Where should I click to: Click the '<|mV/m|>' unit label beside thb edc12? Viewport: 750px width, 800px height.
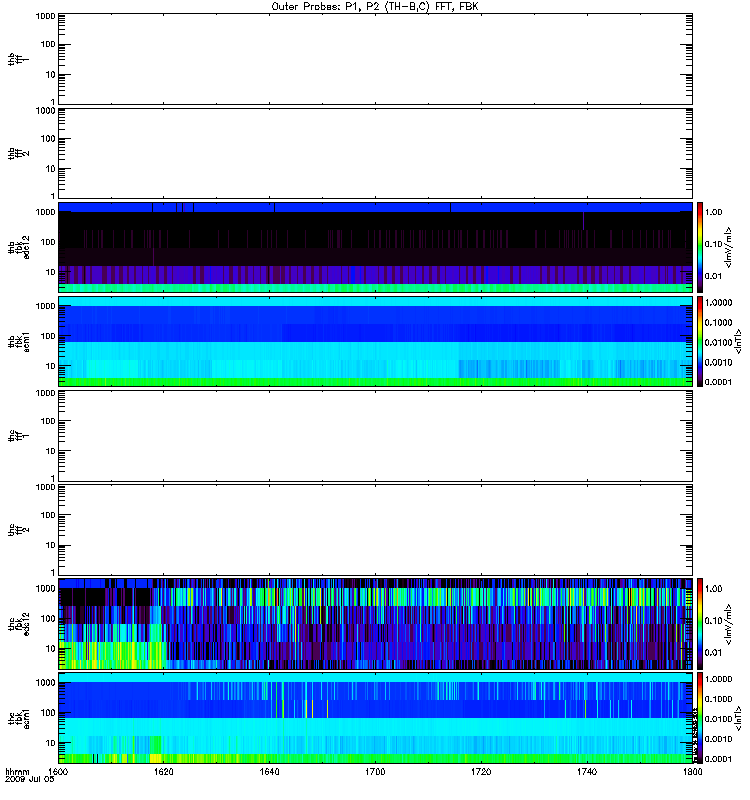[729, 247]
